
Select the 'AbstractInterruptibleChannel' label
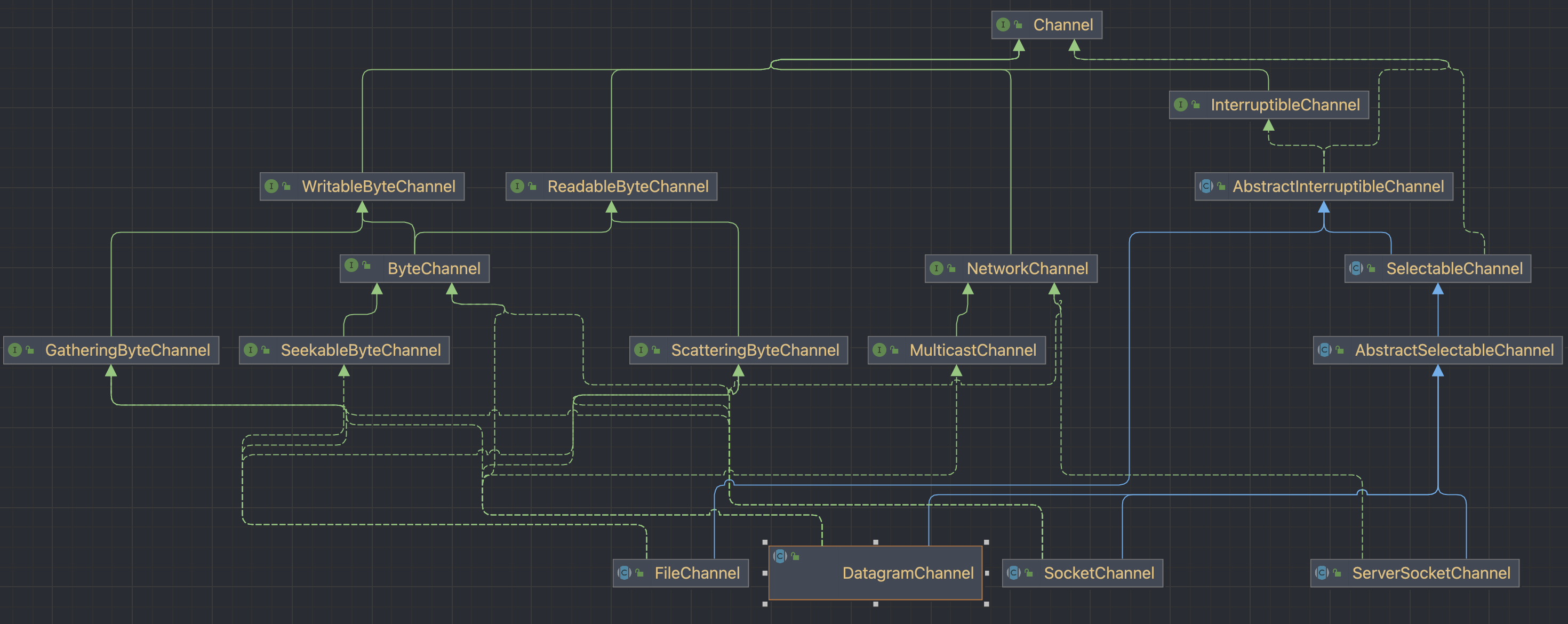[1338, 186]
